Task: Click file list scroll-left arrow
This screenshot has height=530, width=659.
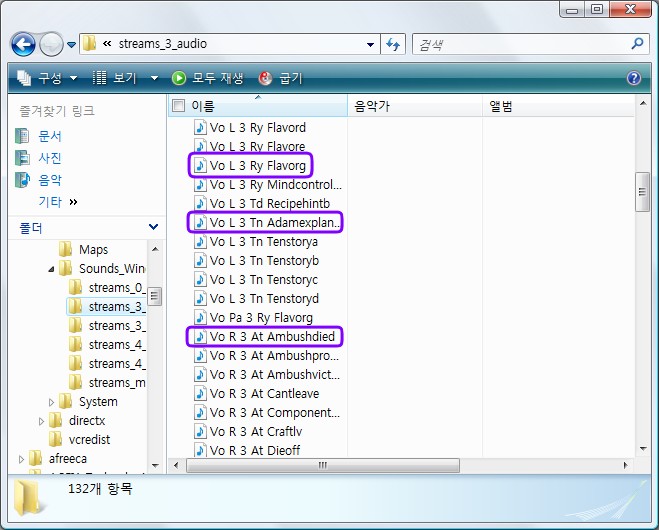Action: pos(176,465)
